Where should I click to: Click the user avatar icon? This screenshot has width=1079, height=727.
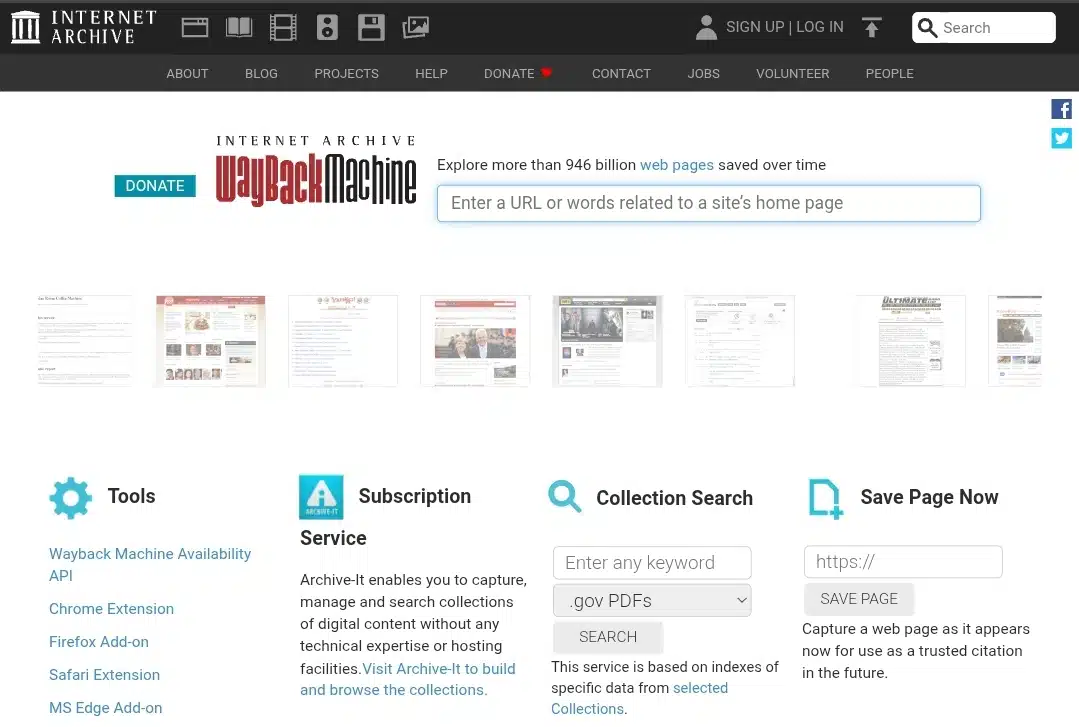pos(706,28)
